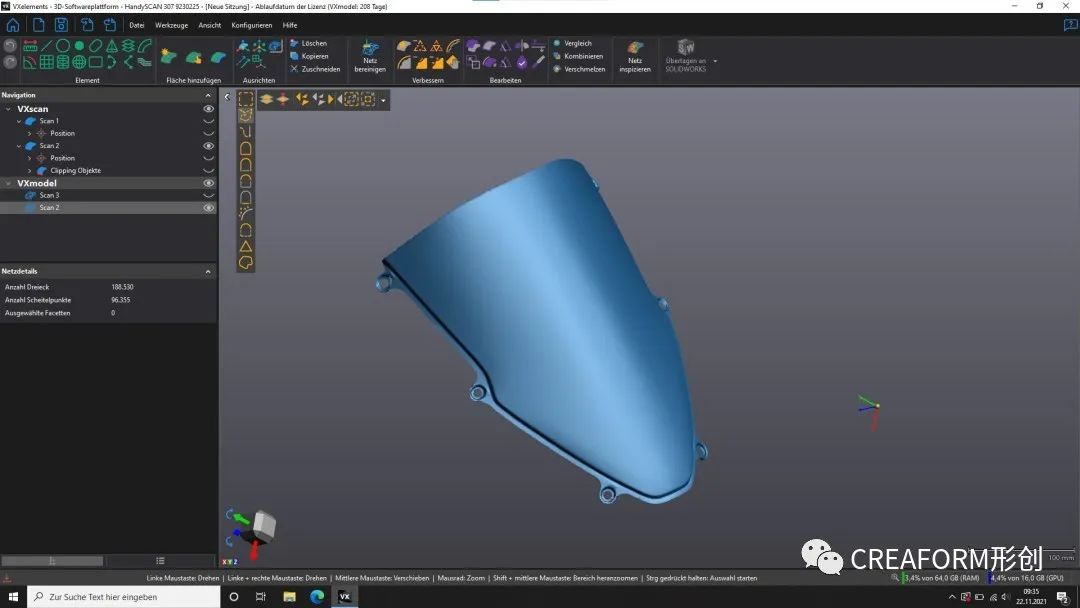Image resolution: width=1080 pixels, height=608 pixels.
Task: Hide the VXmodel group with eye icon
Action: 209,183
